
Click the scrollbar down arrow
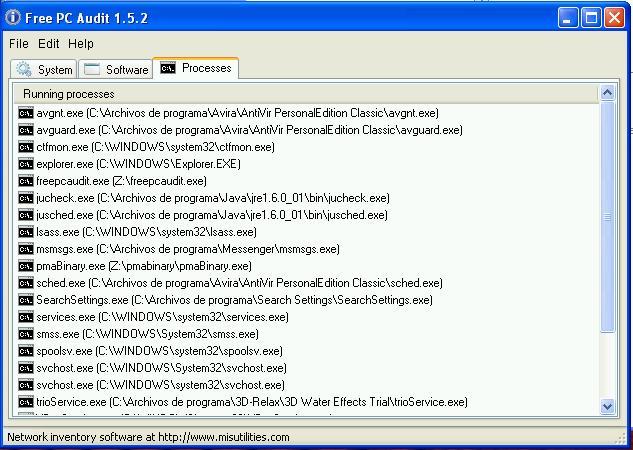click(x=608, y=406)
